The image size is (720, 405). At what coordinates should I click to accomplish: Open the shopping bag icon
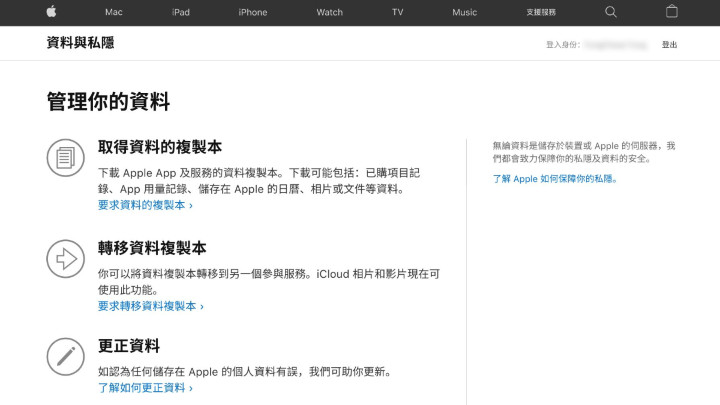pos(671,11)
